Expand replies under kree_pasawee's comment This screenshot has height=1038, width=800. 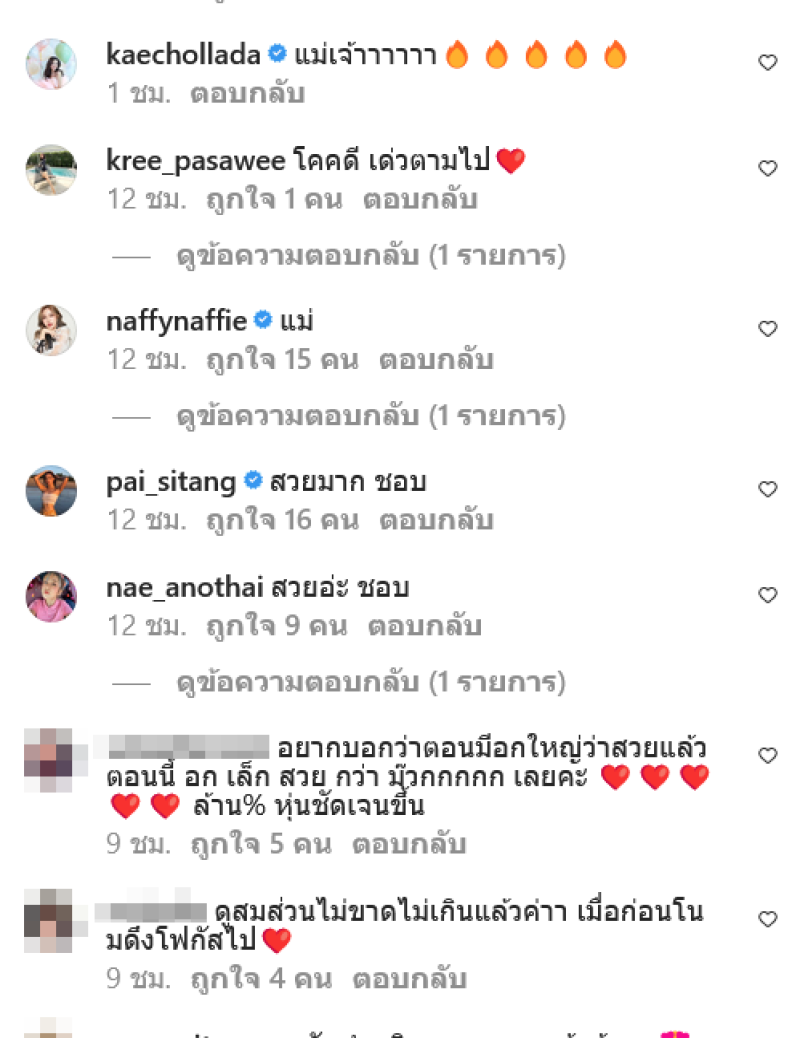click(x=371, y=256)
